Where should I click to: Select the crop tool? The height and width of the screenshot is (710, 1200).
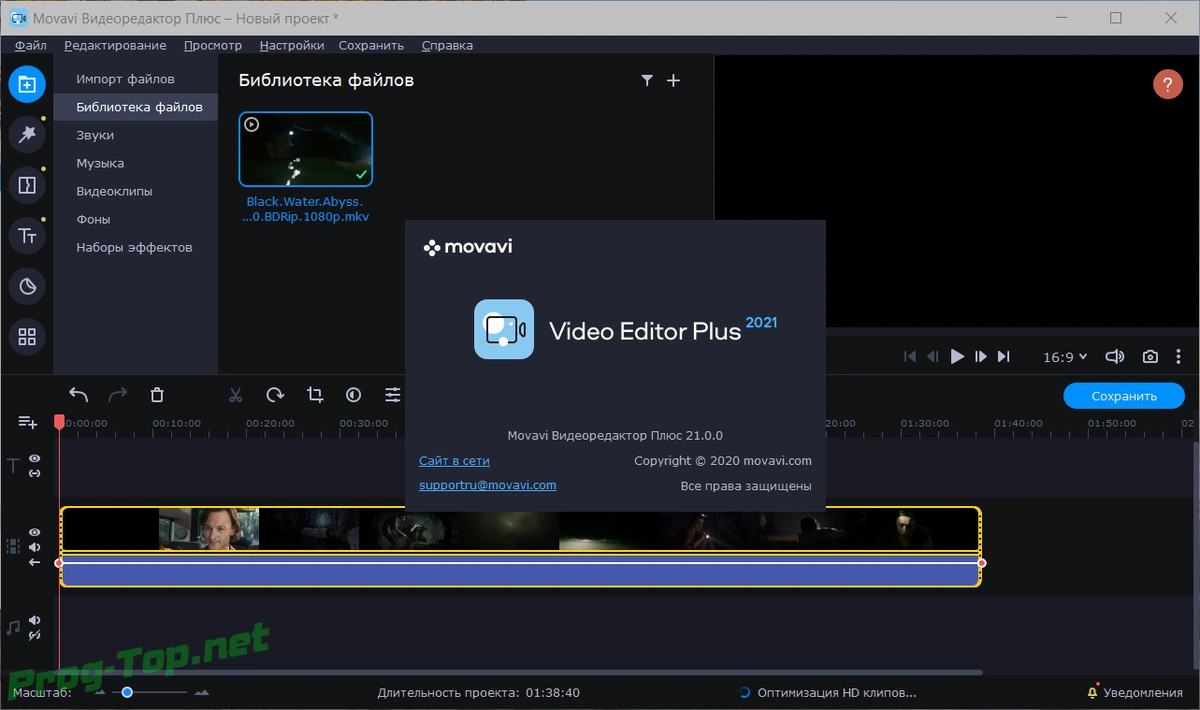point(315,395)
